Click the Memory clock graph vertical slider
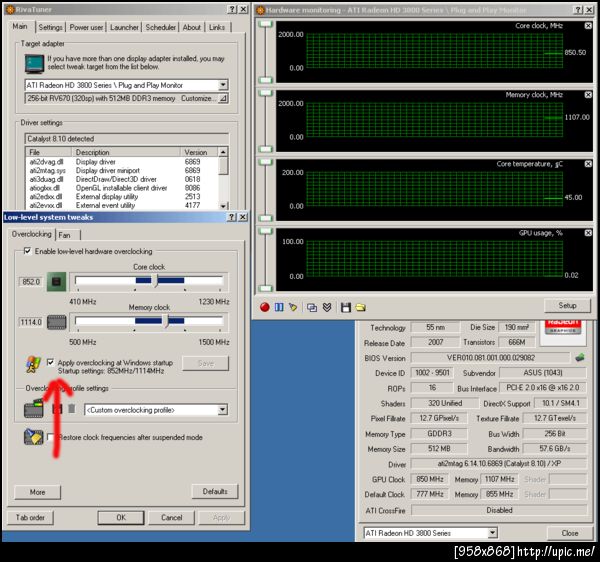Viewport: 600px width, 562px height. click(266, 121)
